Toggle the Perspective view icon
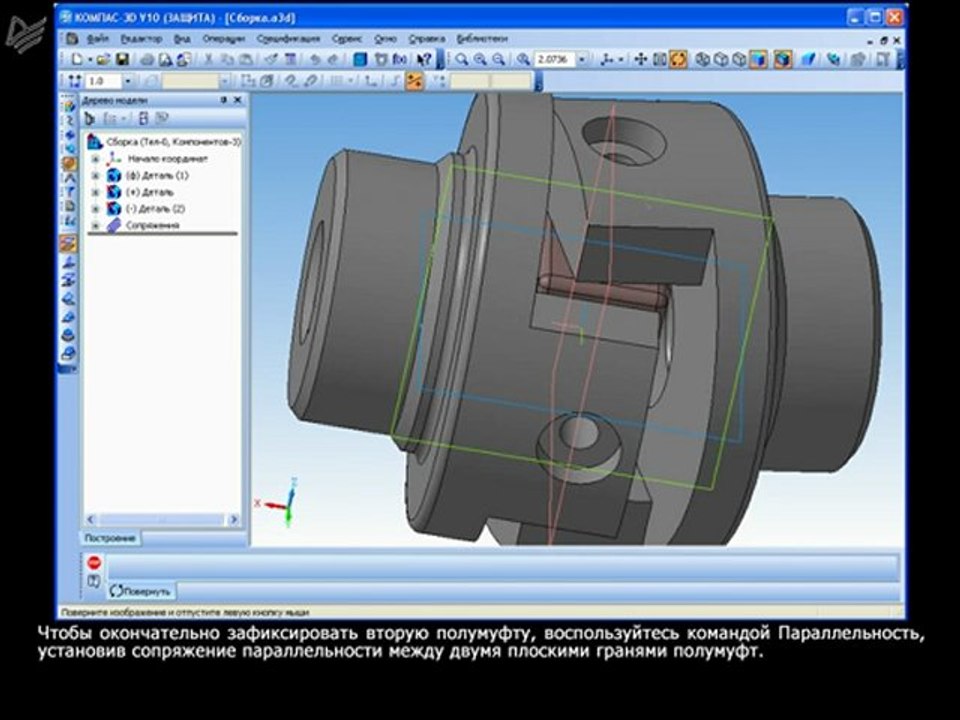This screenshot has height=720, width=960. 809,59
